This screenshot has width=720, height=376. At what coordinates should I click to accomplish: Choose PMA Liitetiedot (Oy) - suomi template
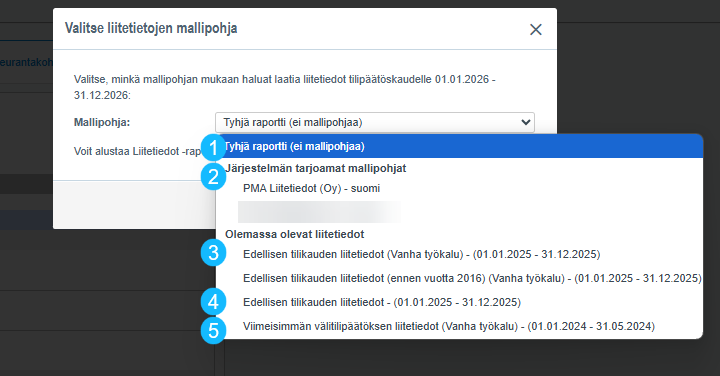(459, 189)
